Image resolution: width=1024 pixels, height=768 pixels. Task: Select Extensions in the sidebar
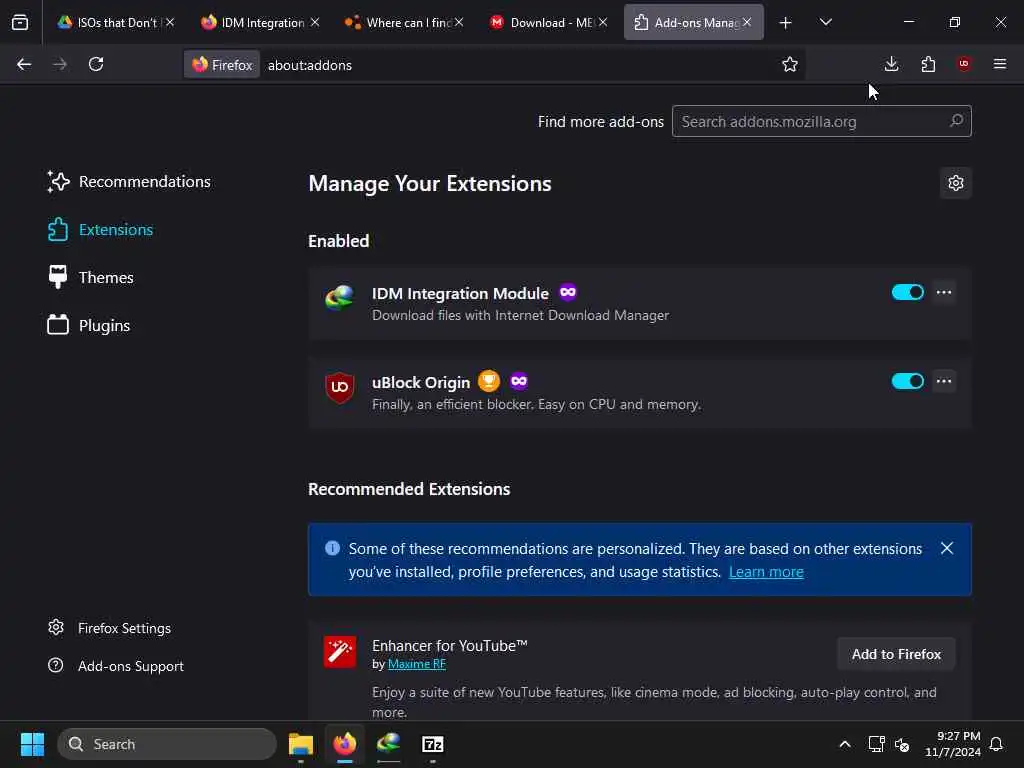(x=101, y=230)
